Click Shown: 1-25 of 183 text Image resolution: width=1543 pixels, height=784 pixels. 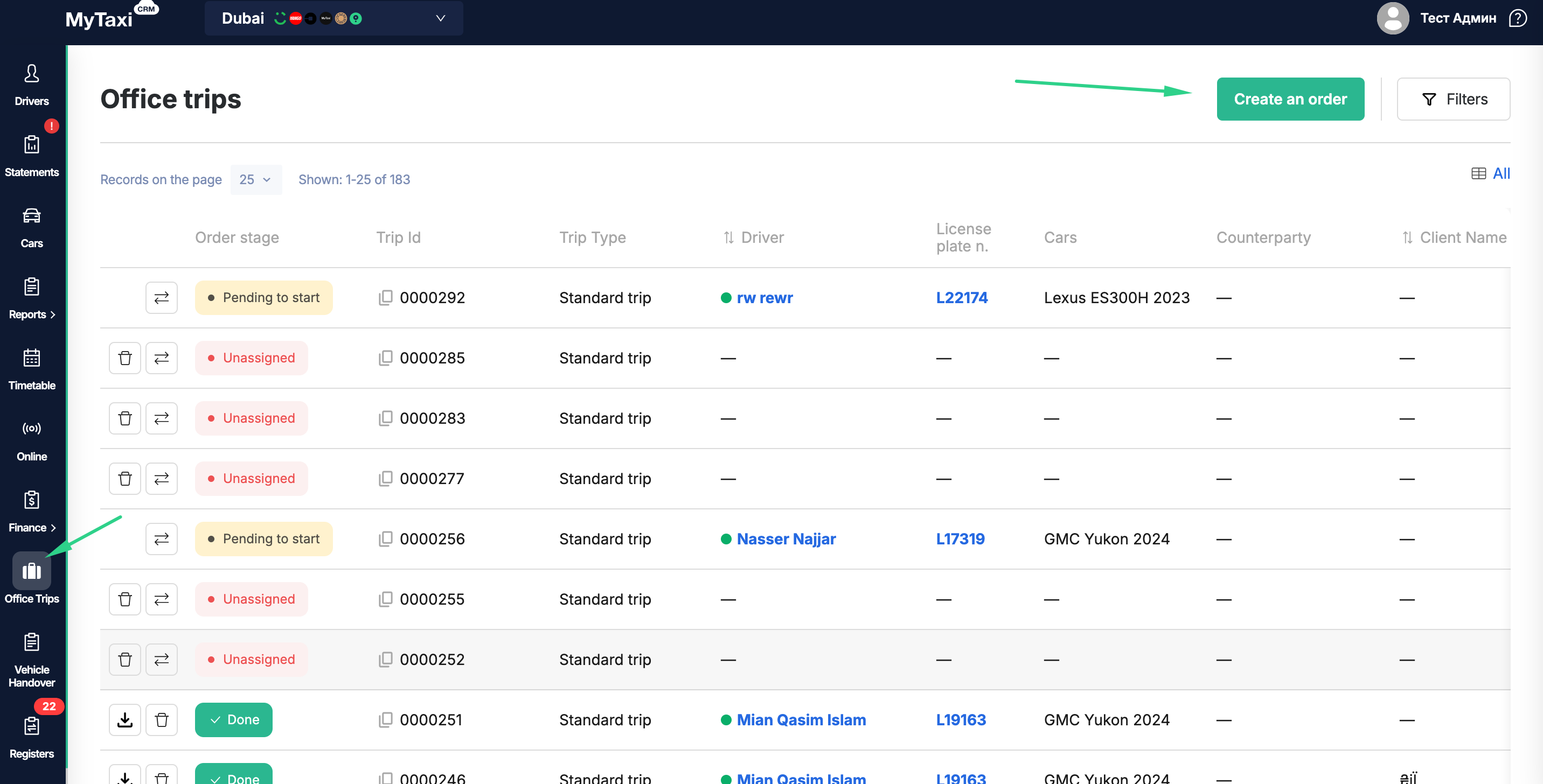tap(354, 179)
